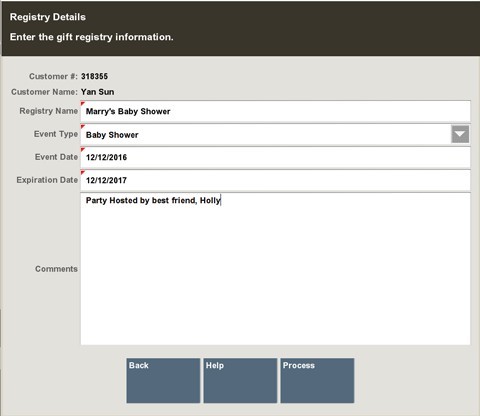Click the Back button
The image size is (480, 416).
(x=163, y=380)
